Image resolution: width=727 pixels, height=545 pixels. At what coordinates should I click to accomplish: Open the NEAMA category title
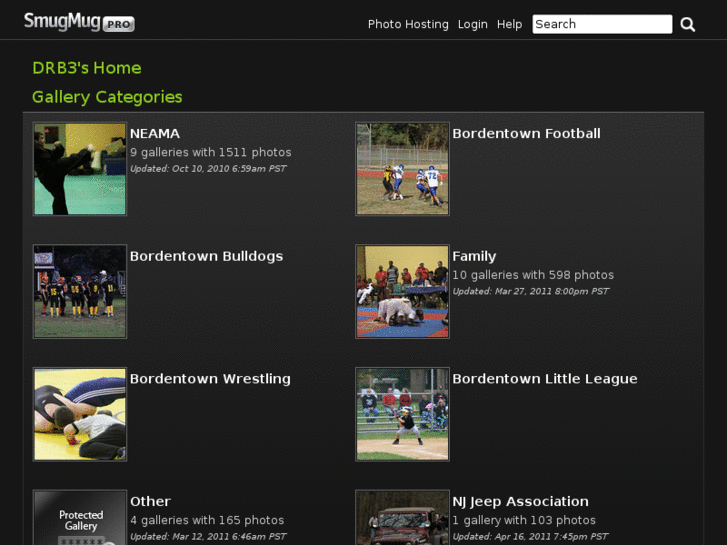[x=155, y=134]
